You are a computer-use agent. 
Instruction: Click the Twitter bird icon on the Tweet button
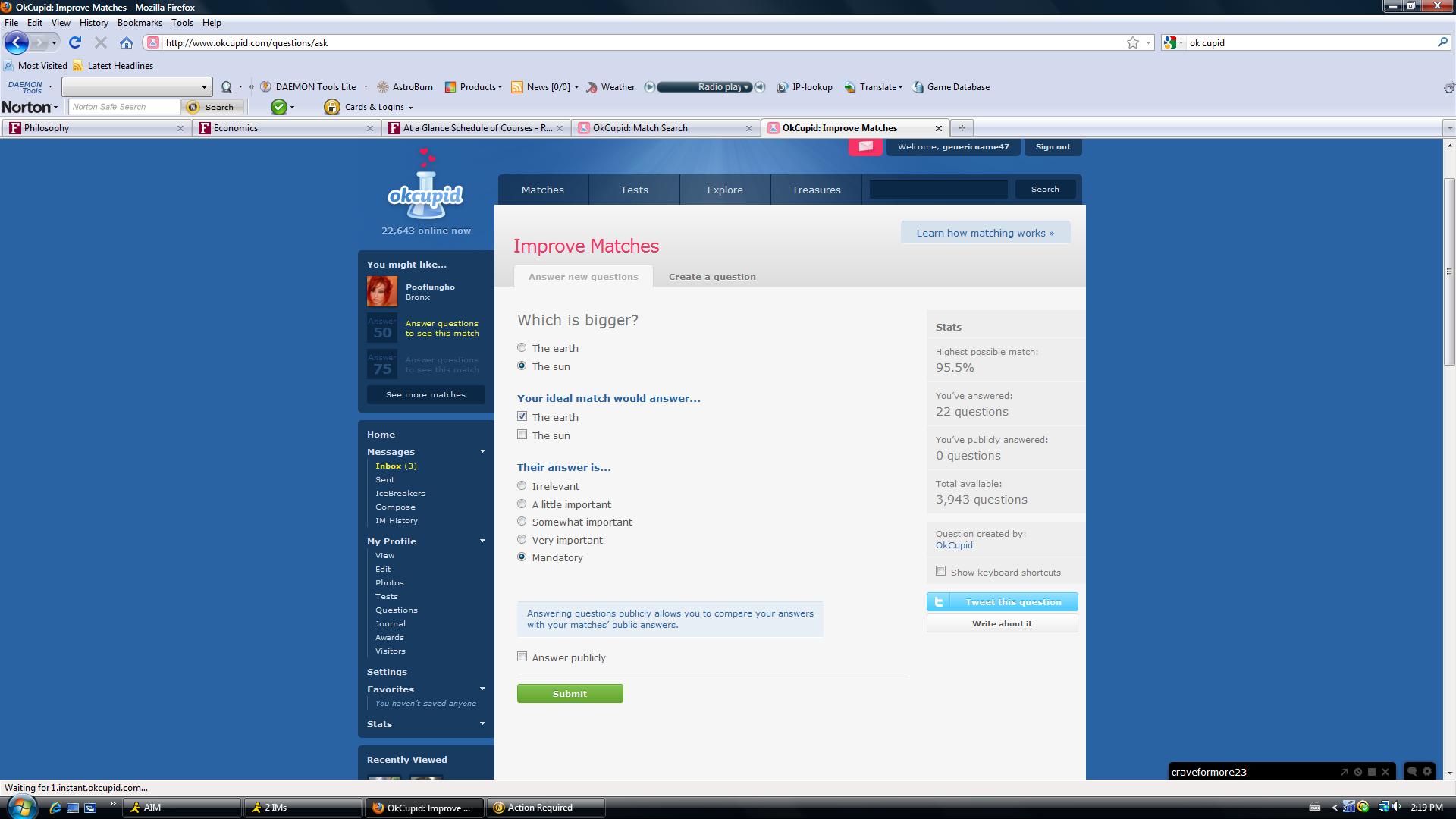[x=939, y=602]
